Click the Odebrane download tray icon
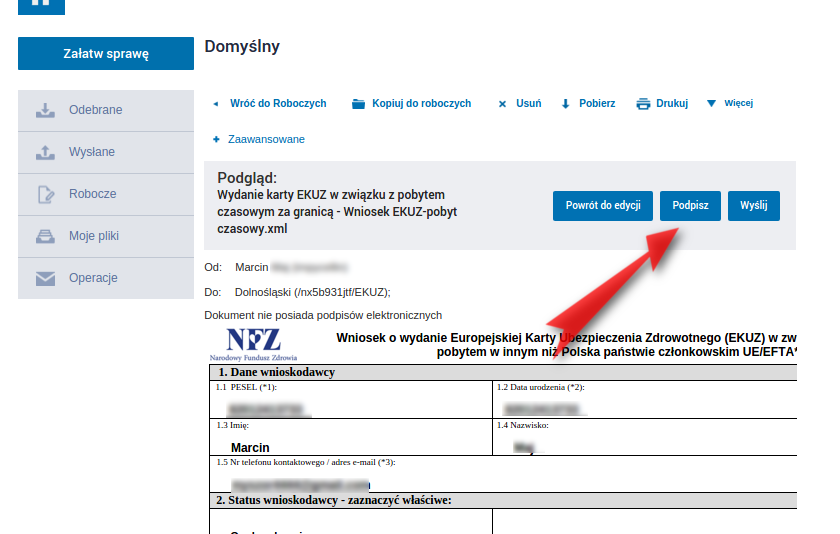Screen dimensions: 840x534 (46, 110)
